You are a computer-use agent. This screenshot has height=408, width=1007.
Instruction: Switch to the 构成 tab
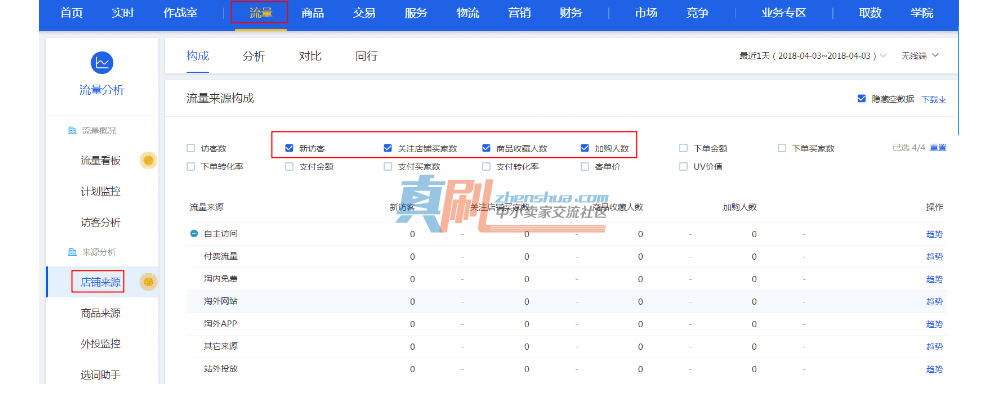198,56
